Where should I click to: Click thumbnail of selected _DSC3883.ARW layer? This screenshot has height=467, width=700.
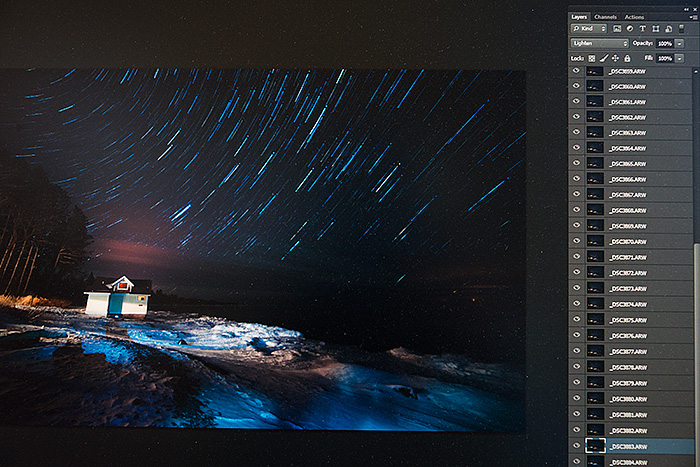click(595, 446)
